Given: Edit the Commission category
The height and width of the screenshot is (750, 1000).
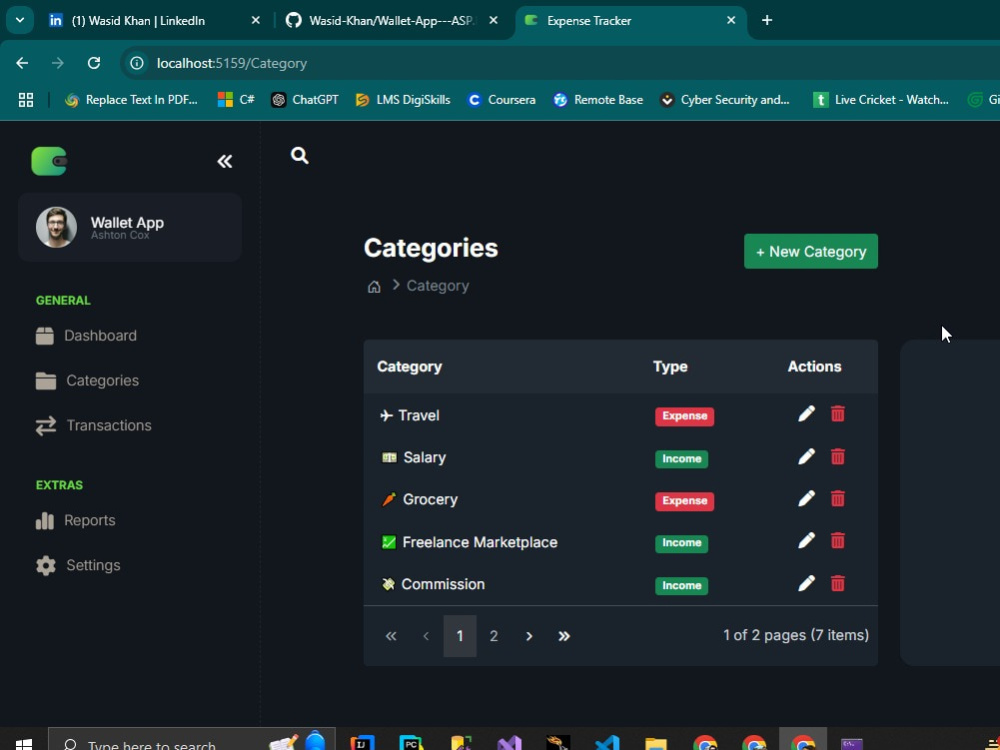Looking at the screenshot, I should 806,583.
